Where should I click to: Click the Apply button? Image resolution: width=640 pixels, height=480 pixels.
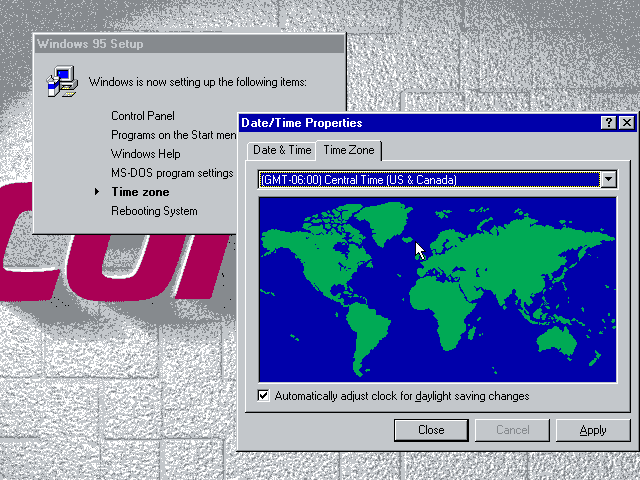click(x=593, y=430)
